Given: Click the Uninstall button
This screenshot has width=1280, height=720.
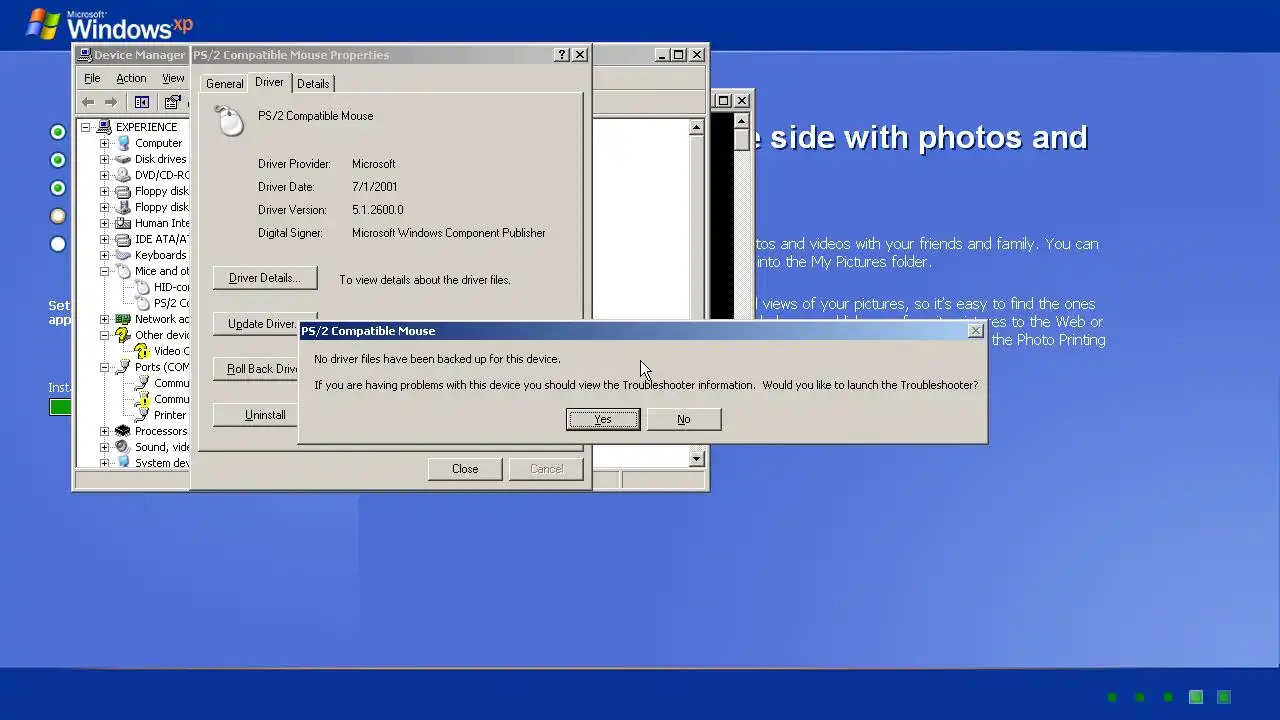Looking at the screenshot, I should [x=257, y=415].
